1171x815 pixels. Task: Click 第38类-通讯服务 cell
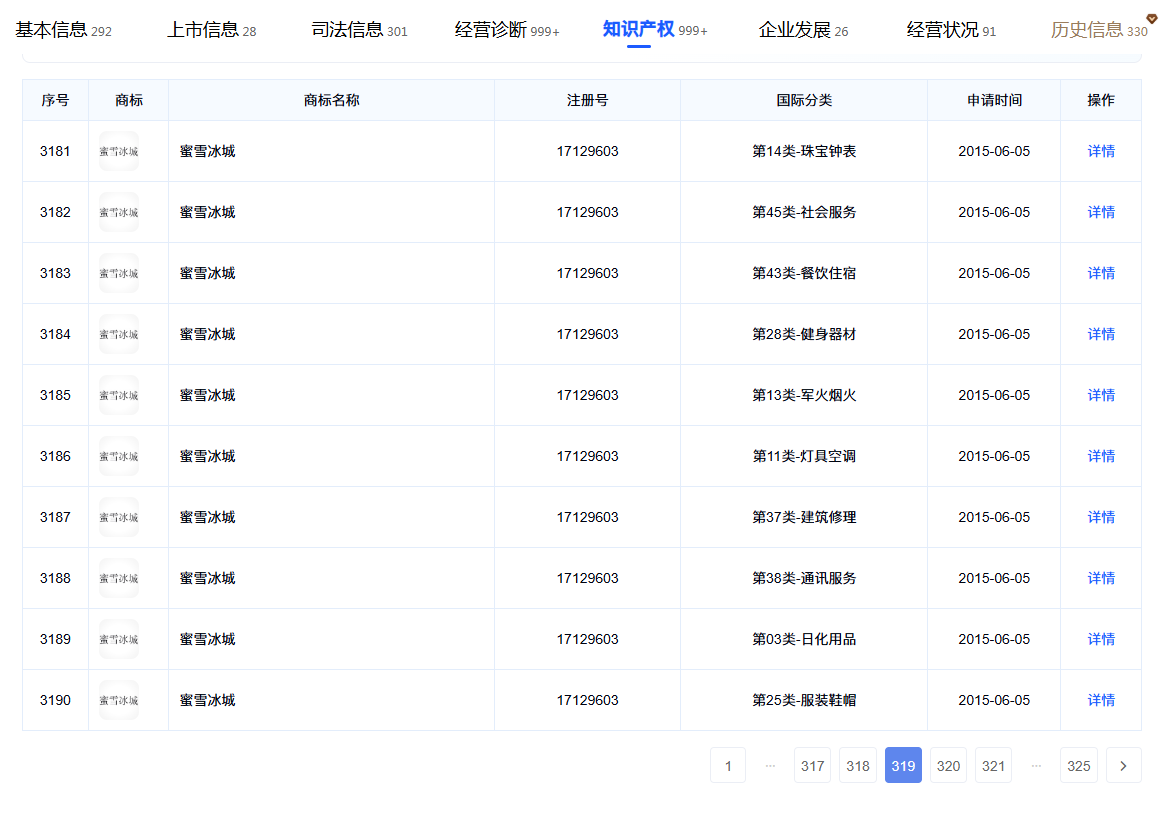804,578
